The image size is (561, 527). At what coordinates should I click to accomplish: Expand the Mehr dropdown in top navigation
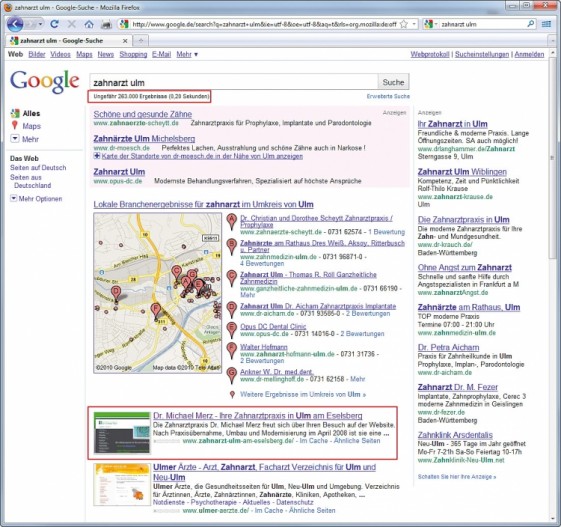pyautogui.click(x=187, y=54)
